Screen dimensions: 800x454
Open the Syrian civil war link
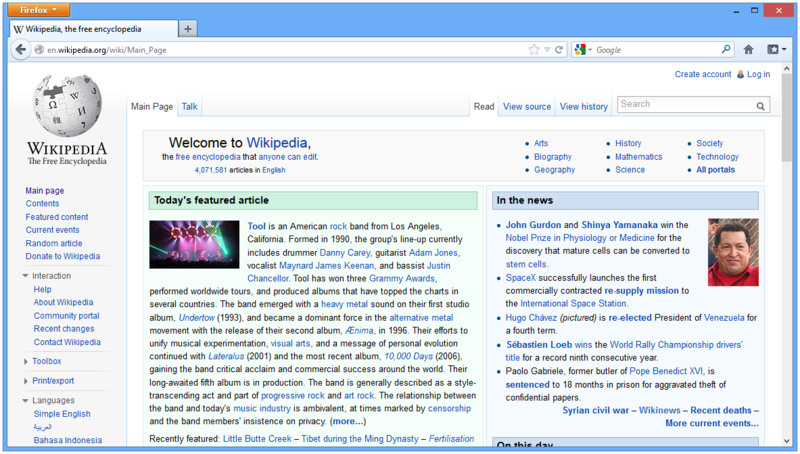click(x=595, y=410)
